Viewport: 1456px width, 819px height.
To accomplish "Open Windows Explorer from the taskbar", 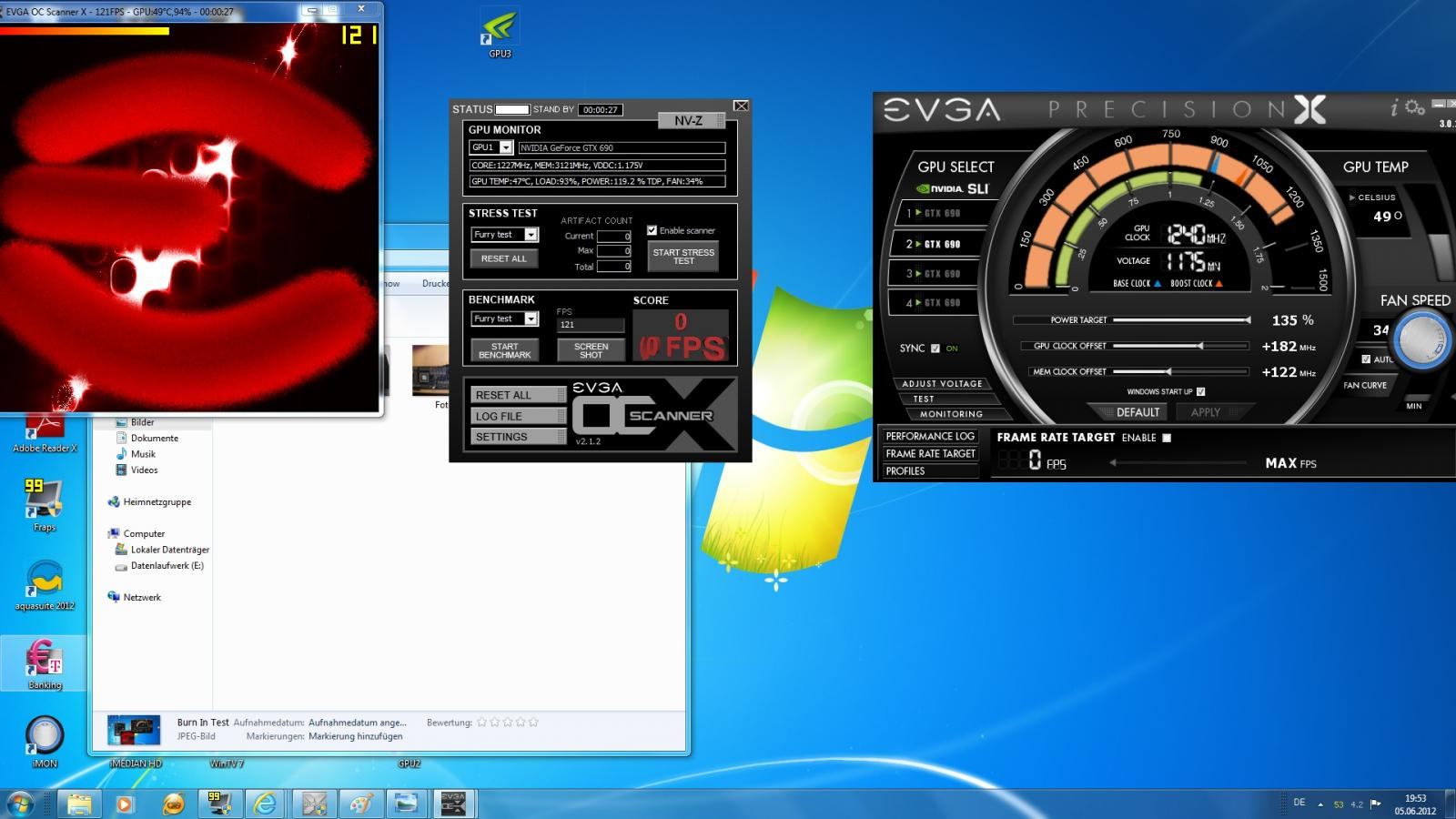I will (x=79, y=804).
